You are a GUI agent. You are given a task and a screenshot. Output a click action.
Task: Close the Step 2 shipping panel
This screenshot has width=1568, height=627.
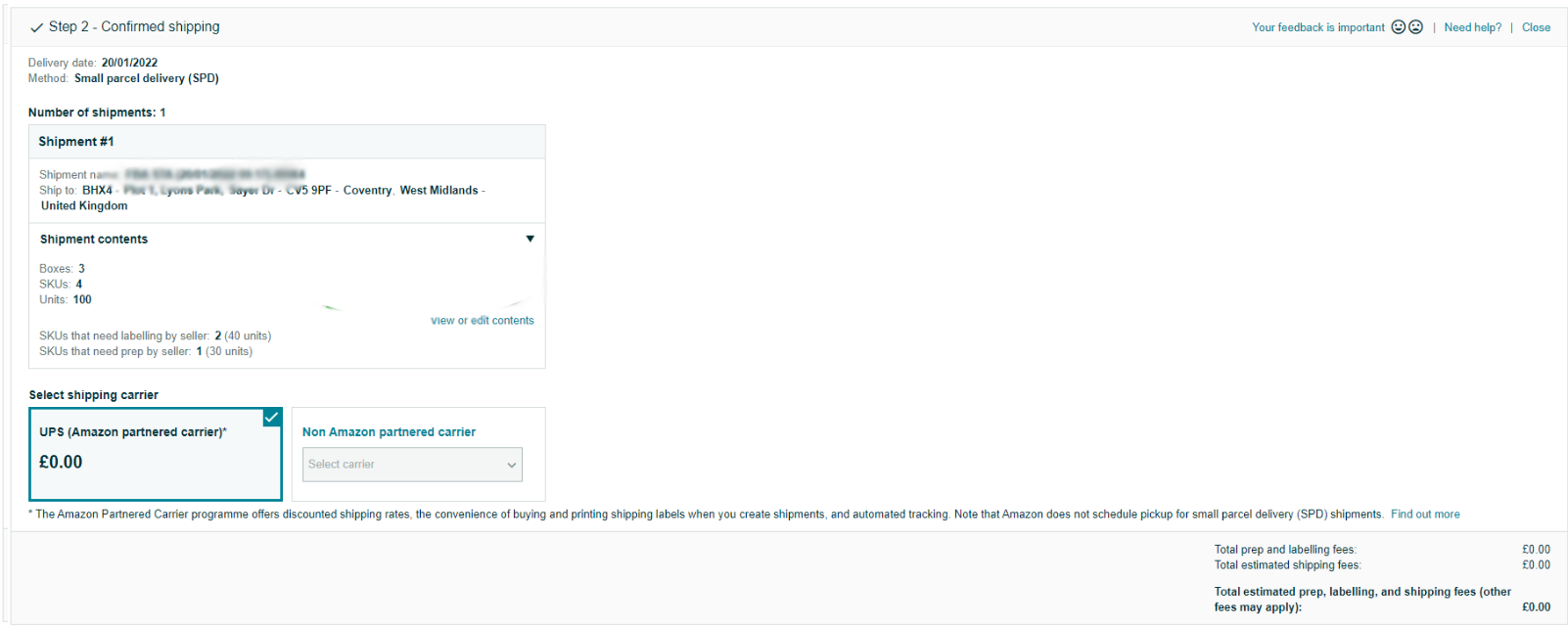point(1536,27)
